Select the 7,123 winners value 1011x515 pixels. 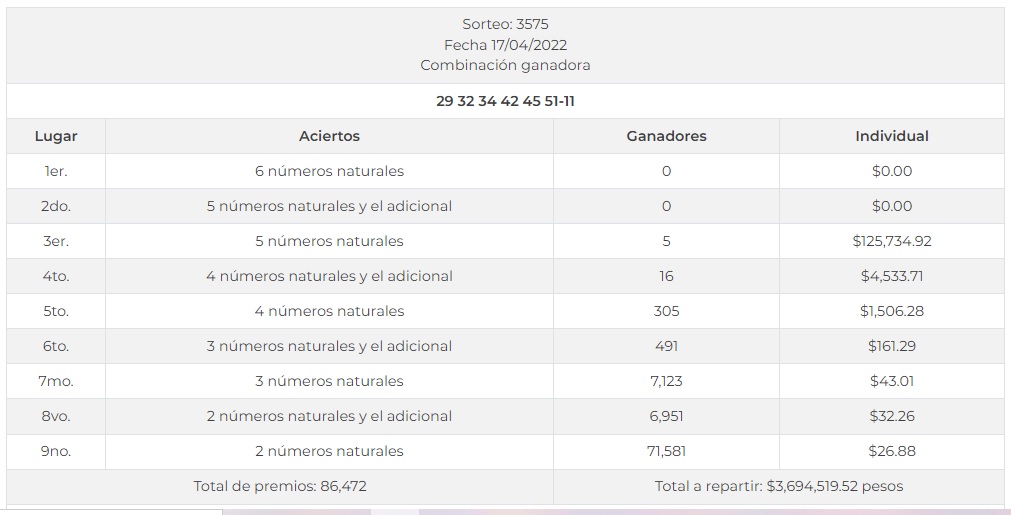click(666, 381)
